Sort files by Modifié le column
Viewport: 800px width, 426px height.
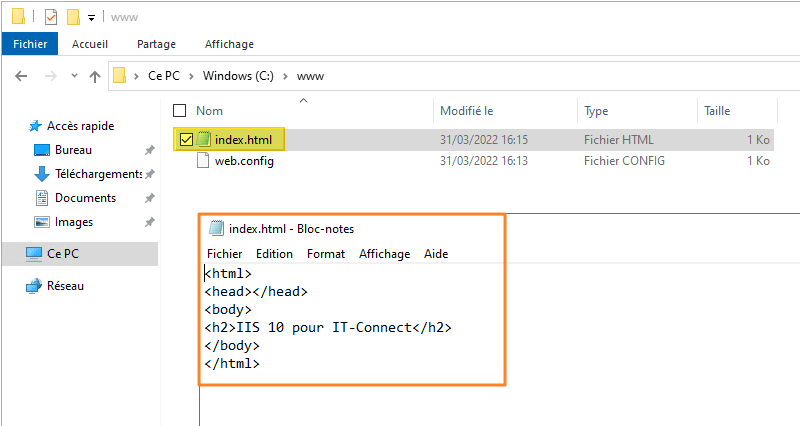[467, 111]
